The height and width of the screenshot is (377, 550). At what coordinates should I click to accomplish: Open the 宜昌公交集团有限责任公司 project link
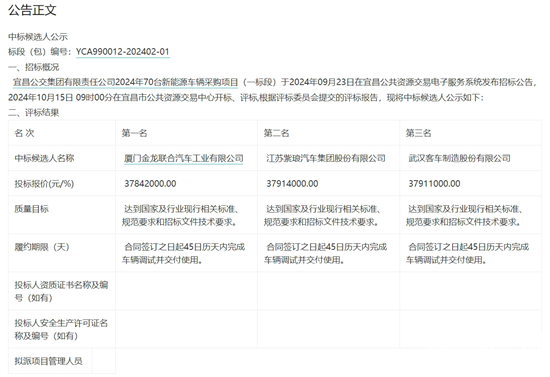point(125,82)
